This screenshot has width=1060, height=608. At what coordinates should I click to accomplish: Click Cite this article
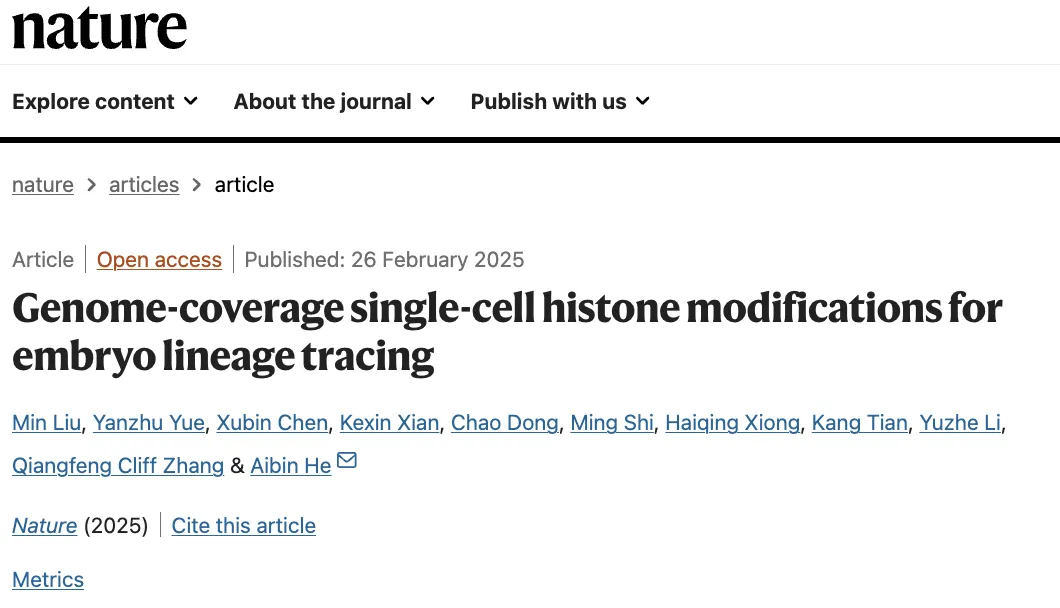(x=244, y=526)
